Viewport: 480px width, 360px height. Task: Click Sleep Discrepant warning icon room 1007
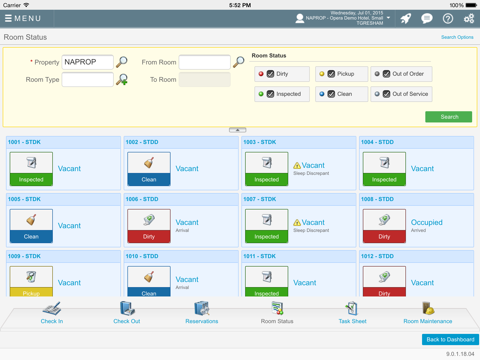click(297, 222)
